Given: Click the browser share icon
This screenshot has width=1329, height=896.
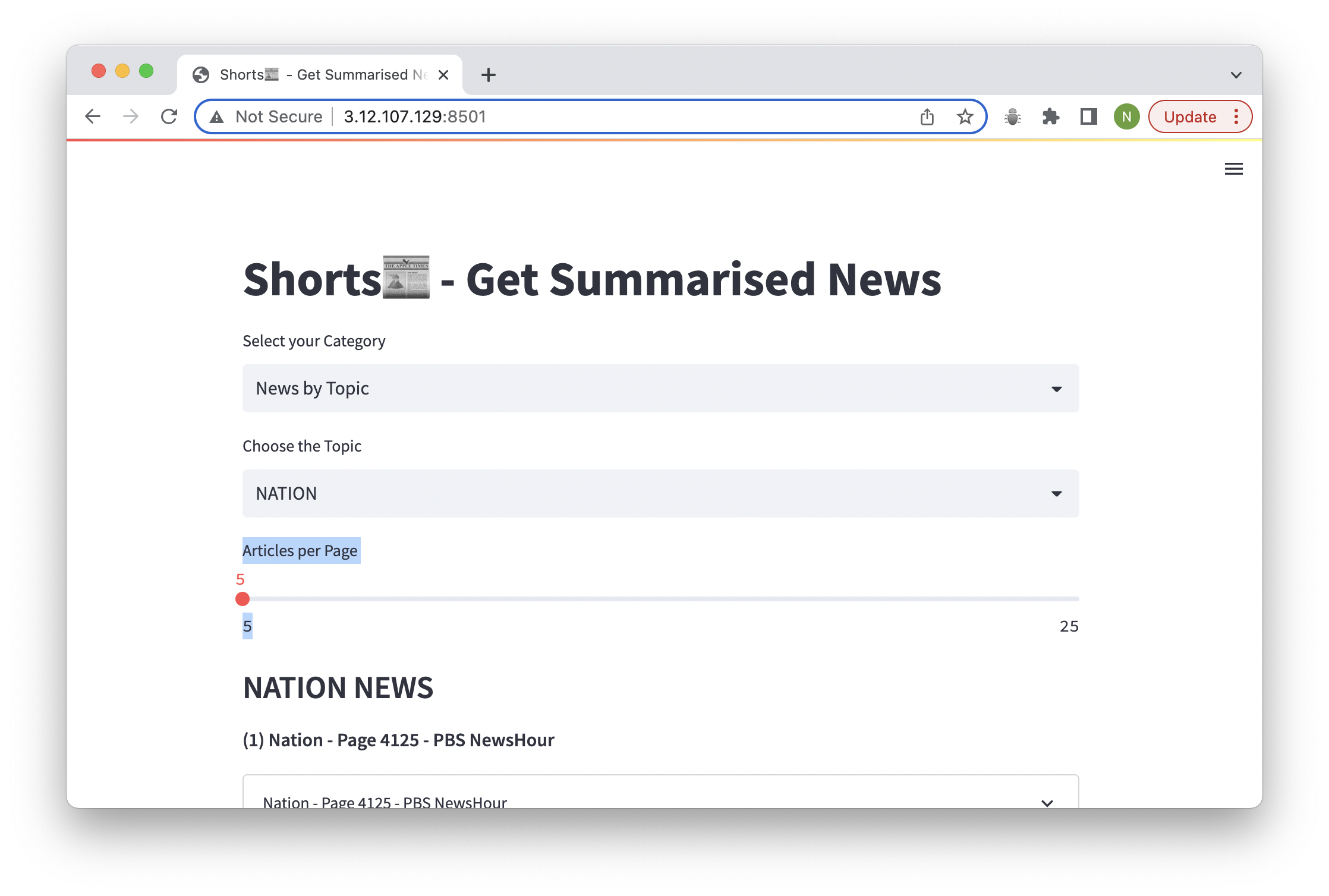Looking at the screenshot, I should 927,117.
